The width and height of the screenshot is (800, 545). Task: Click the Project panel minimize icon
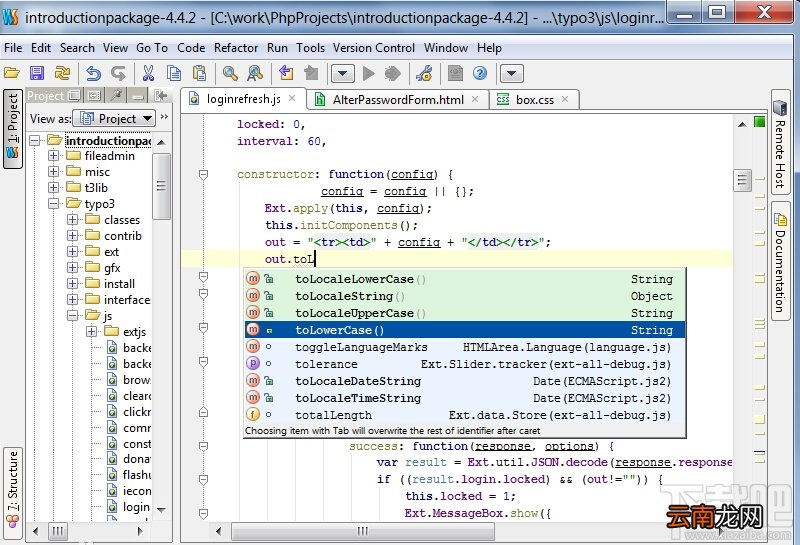(x=138, y=95)
